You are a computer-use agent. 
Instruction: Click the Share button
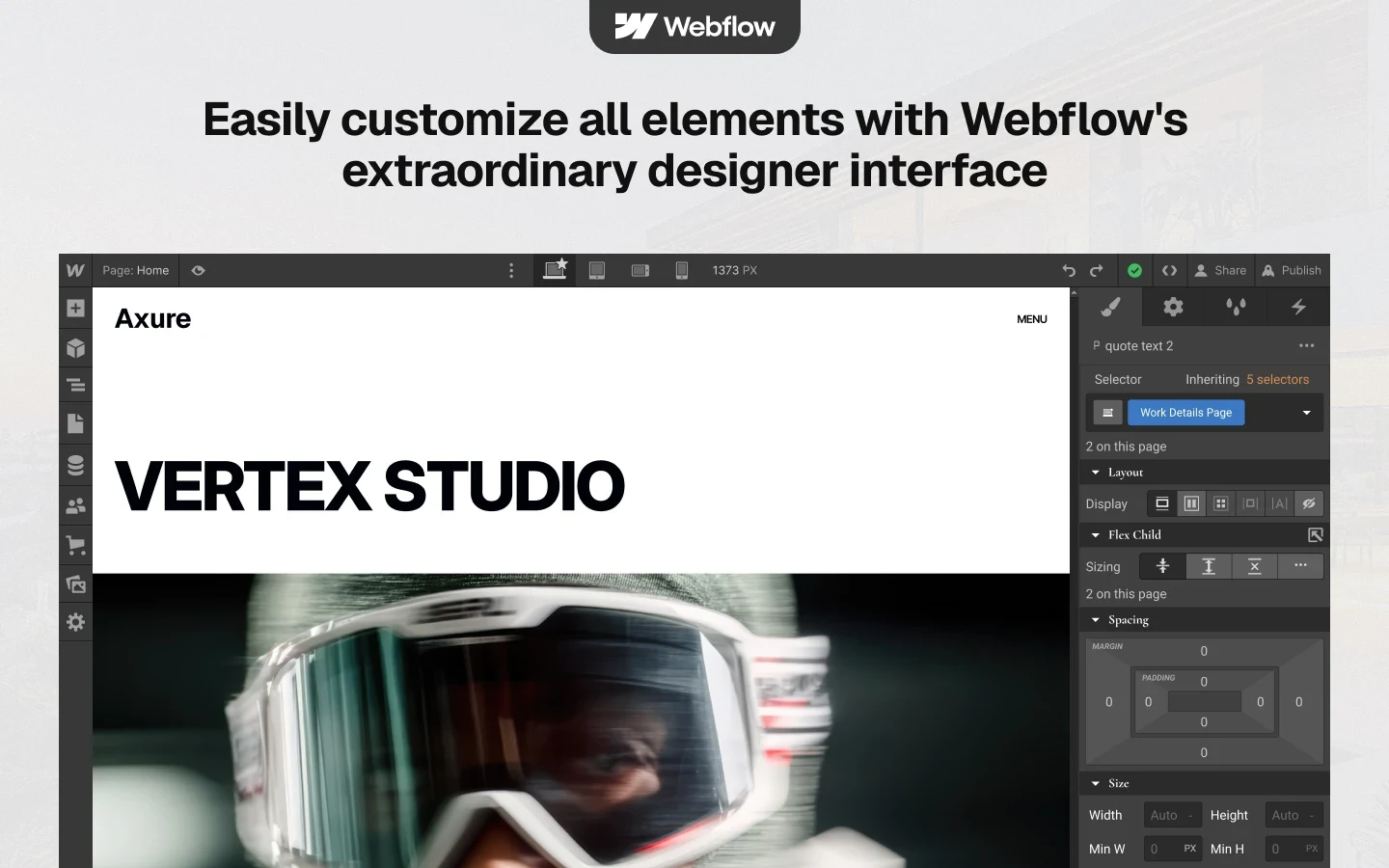click(1220, 271)
